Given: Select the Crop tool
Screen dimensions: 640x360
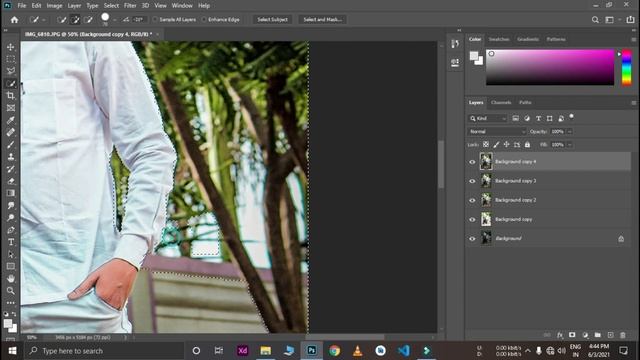Looking at the screenshot, I should (x=11, y=96).
